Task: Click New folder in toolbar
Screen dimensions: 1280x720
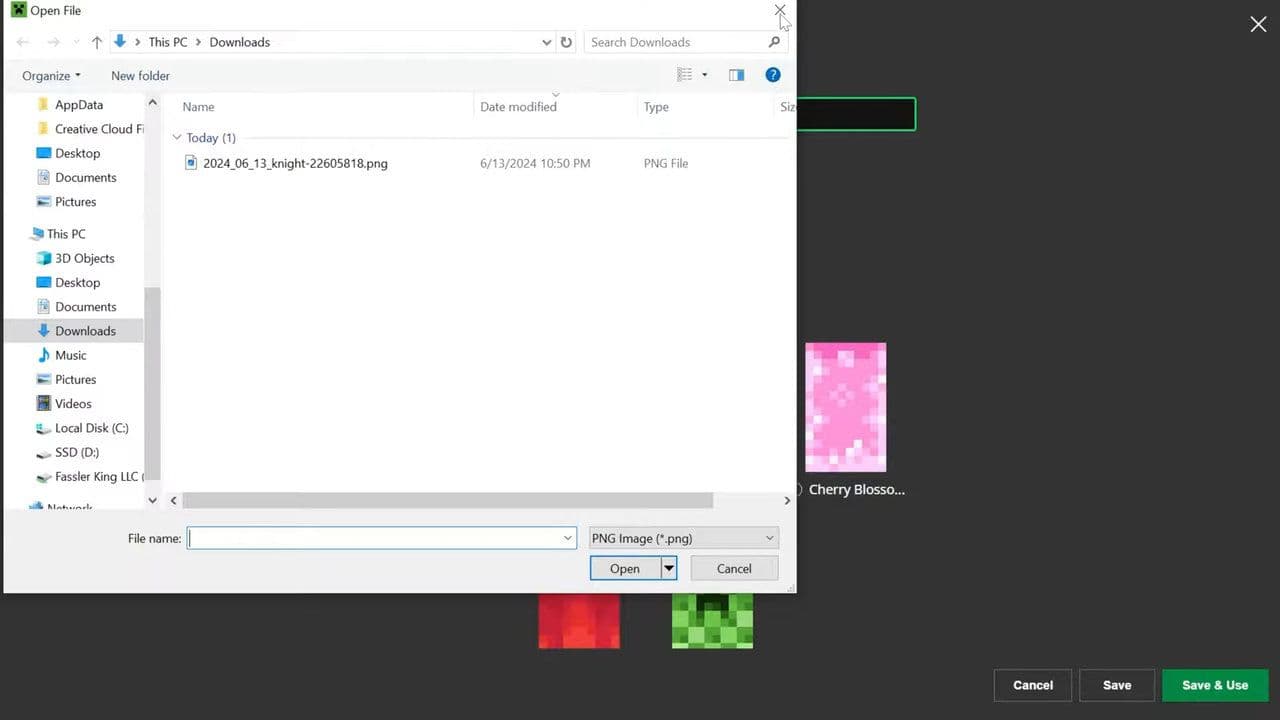Action: pyautogui.click(x=140, y=76)
